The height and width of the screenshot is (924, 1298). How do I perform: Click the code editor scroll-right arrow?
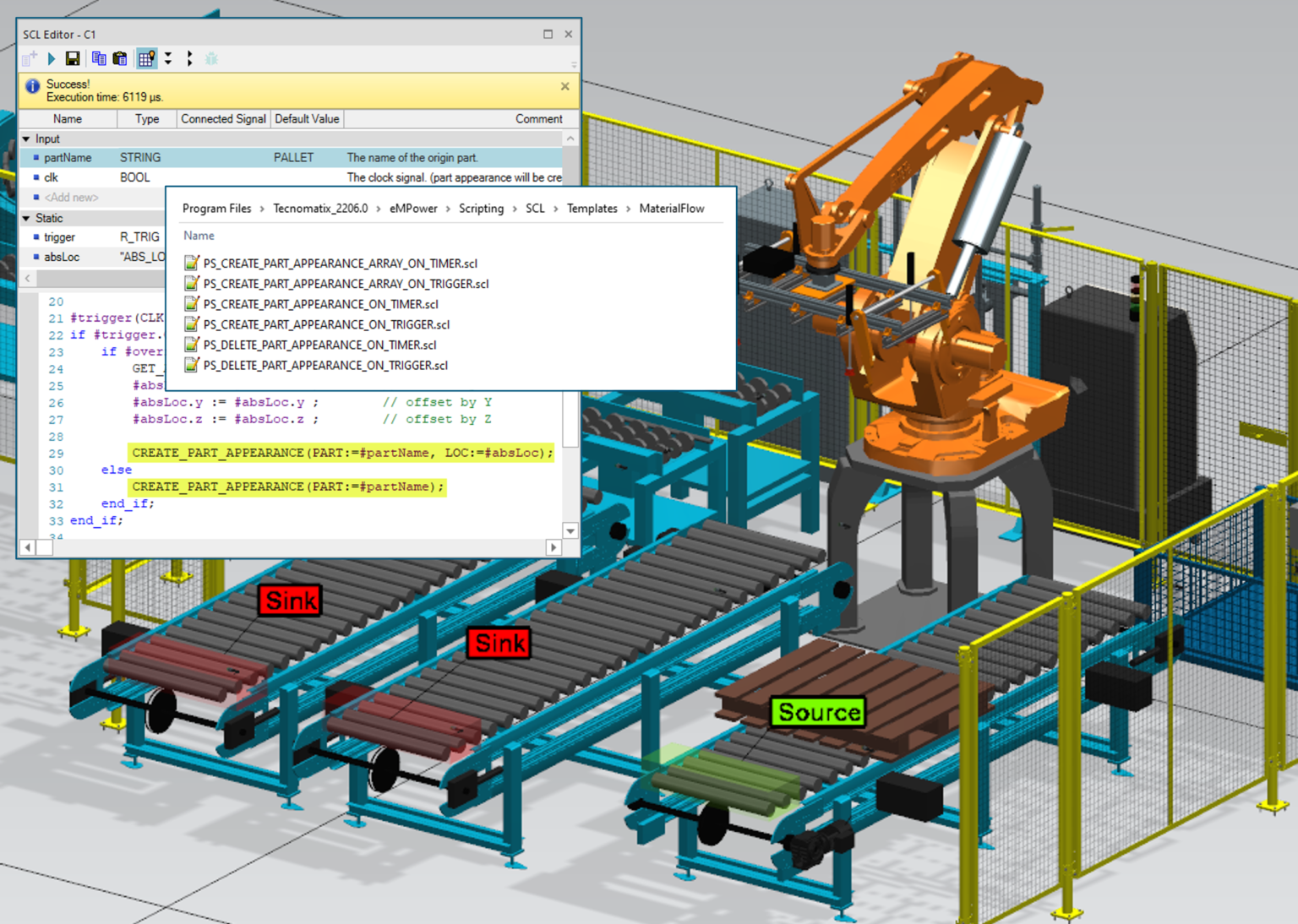click(x=554, y=547)
